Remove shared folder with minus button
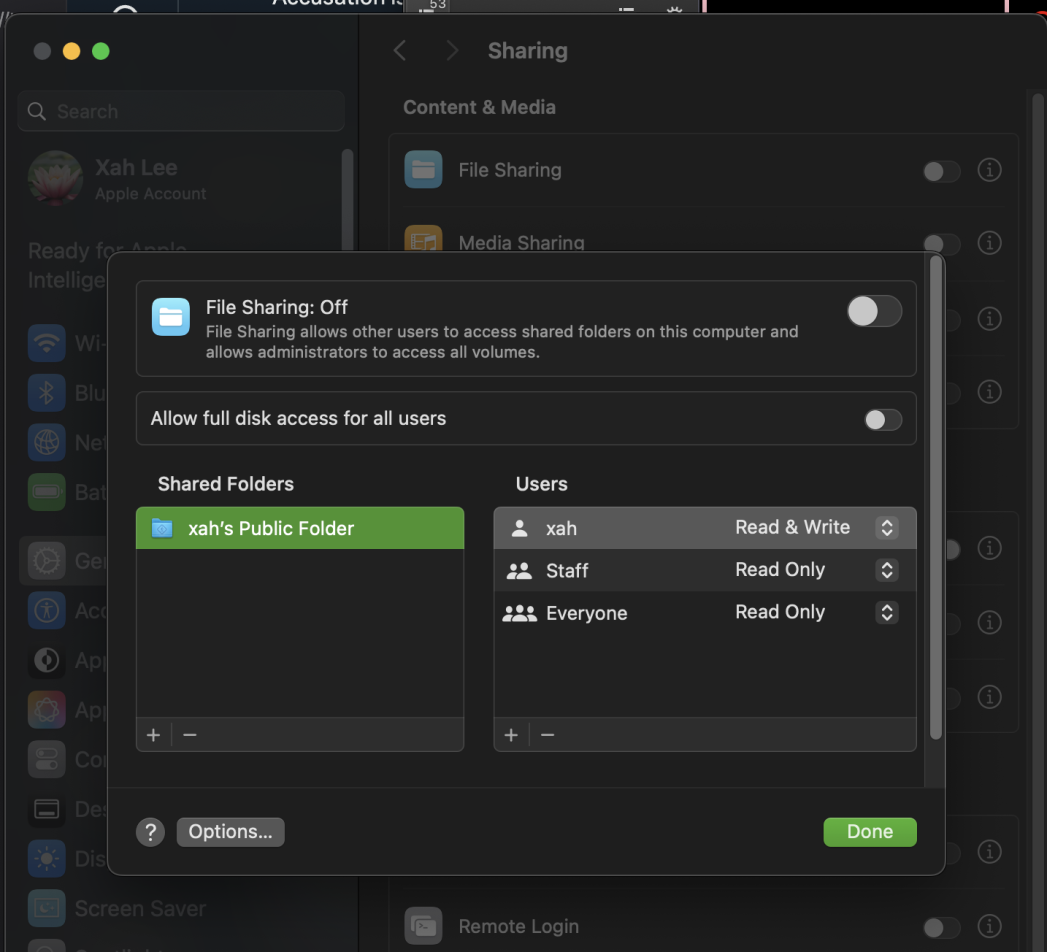Image resolution: width=1047 pixels, height=952 pixels. click(x=190, y=735)
